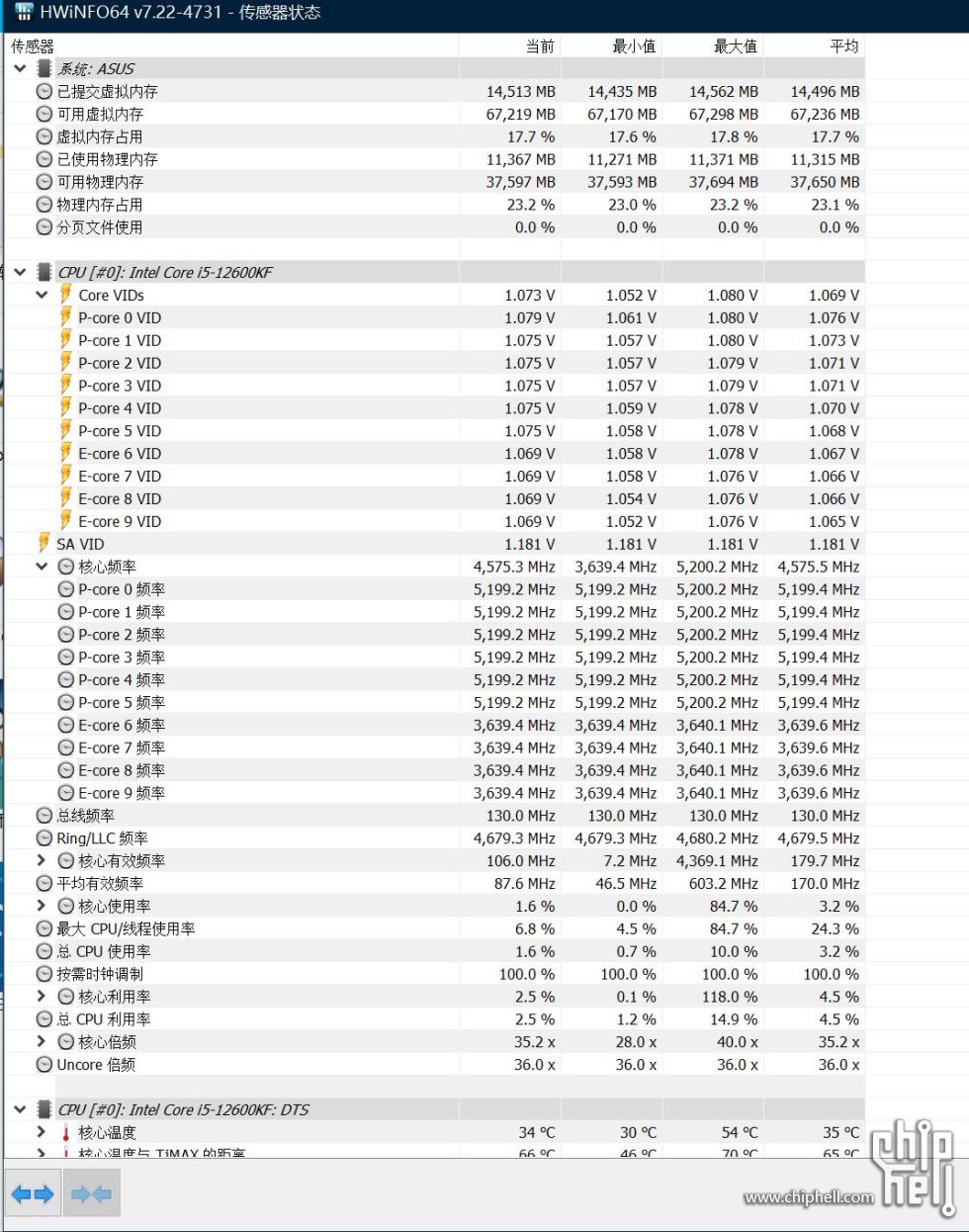Collapse the 核心频率 subtree
The image size is (969, 1232).
coord(42,567)
